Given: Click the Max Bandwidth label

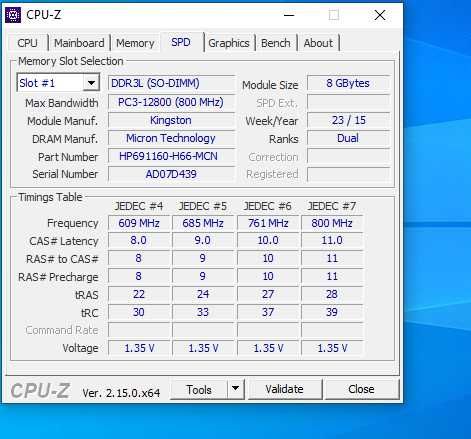Looking at the screenshot, I should [62, 103].
